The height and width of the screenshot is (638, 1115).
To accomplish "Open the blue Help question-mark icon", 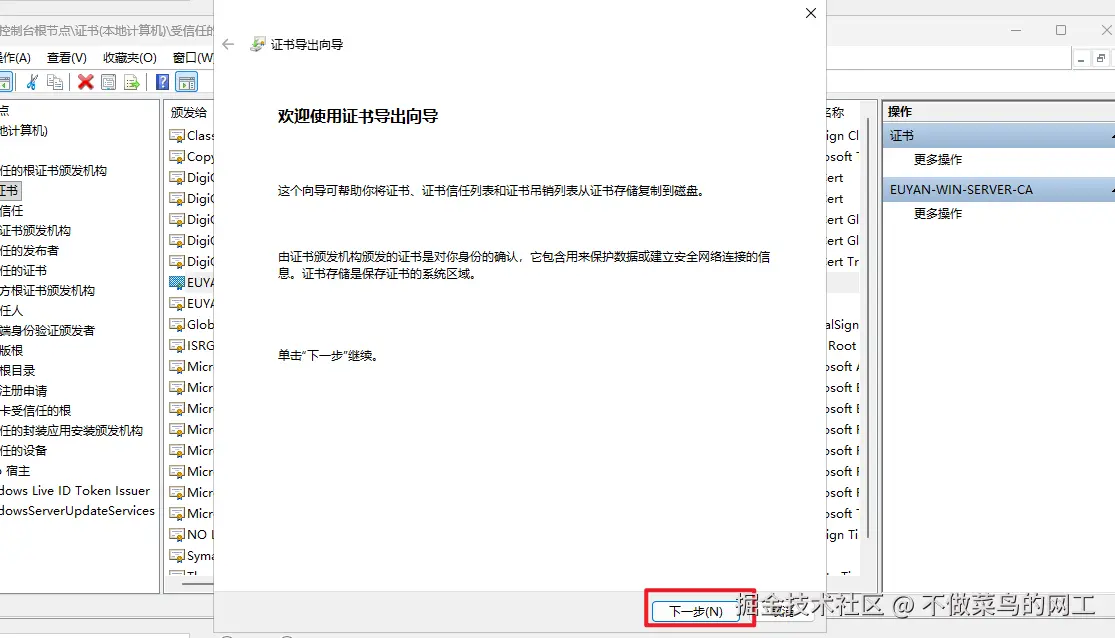I will click(x=162, y=83).
